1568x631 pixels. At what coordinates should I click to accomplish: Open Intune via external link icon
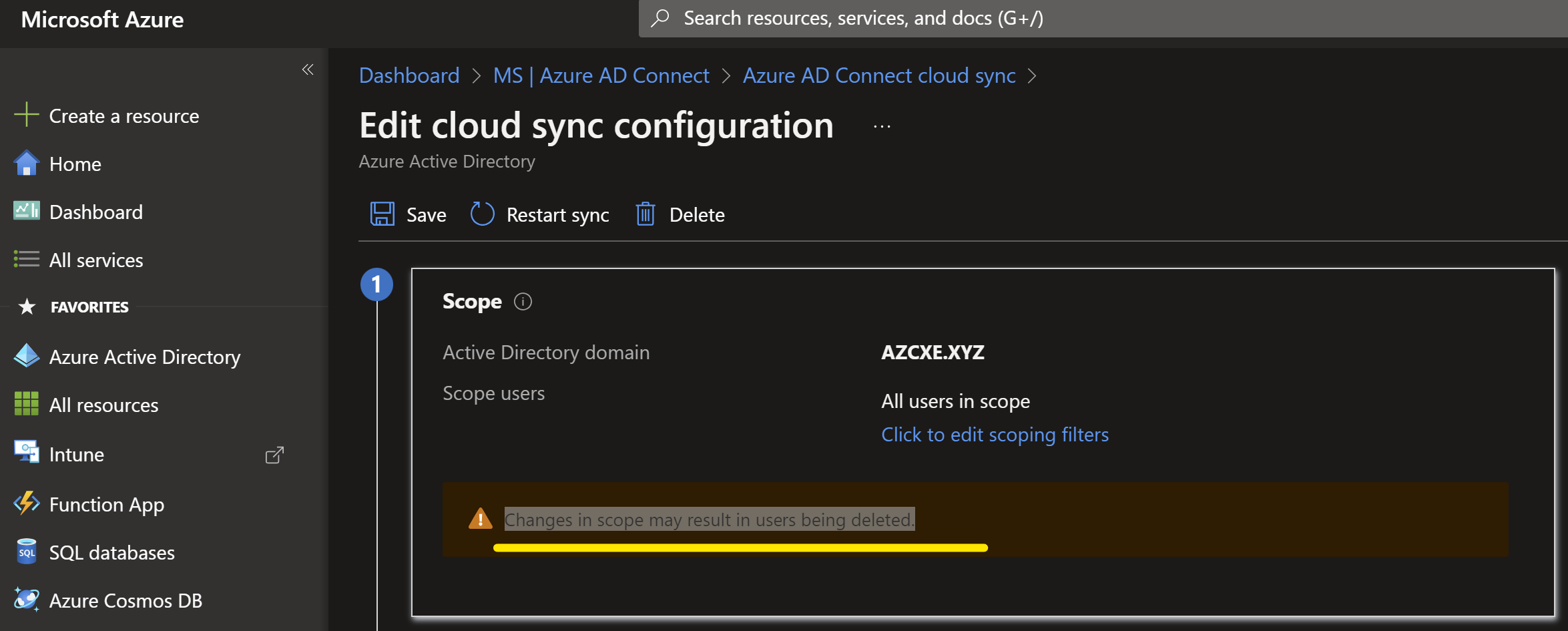point(274,455)
